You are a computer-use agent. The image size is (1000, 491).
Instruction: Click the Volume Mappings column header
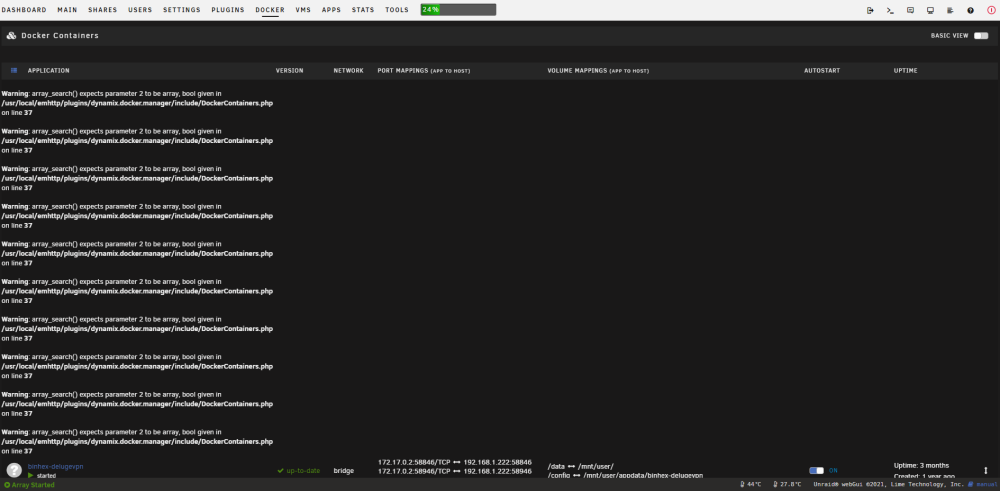(x=598, y=71)
